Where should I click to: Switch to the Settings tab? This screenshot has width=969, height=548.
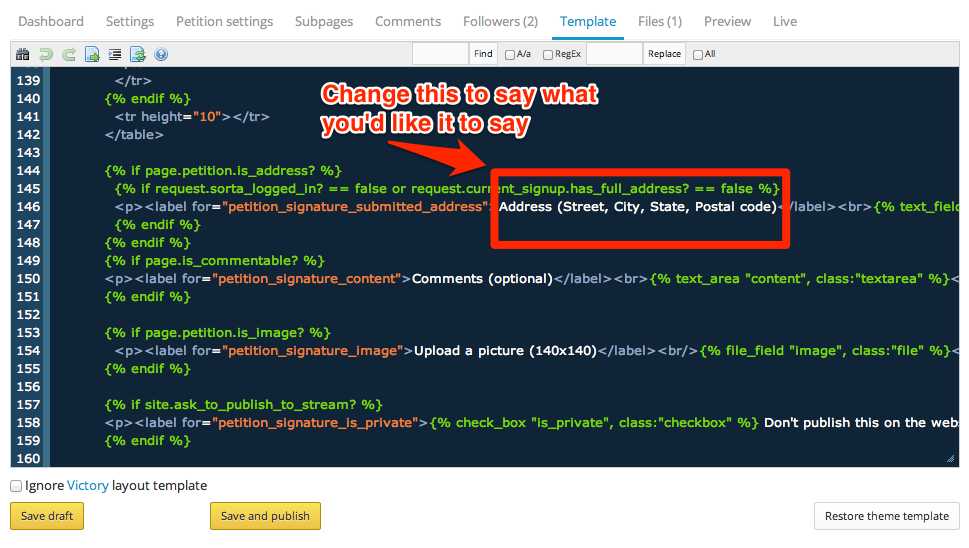click(130, 22)
